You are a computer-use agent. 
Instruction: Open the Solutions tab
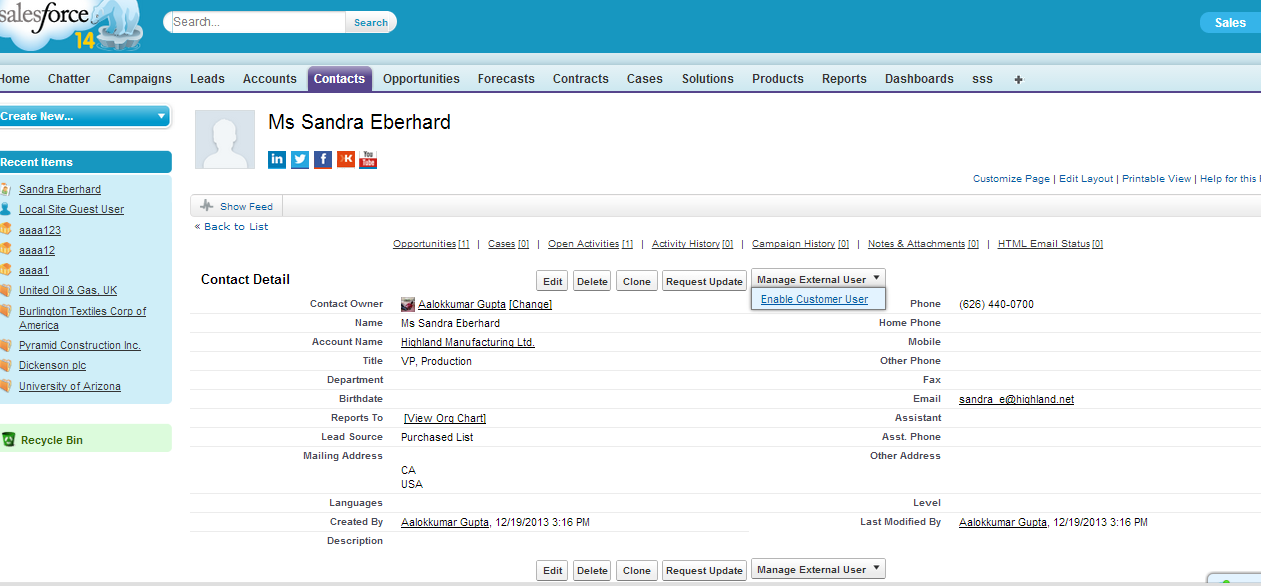pos(708,79)
